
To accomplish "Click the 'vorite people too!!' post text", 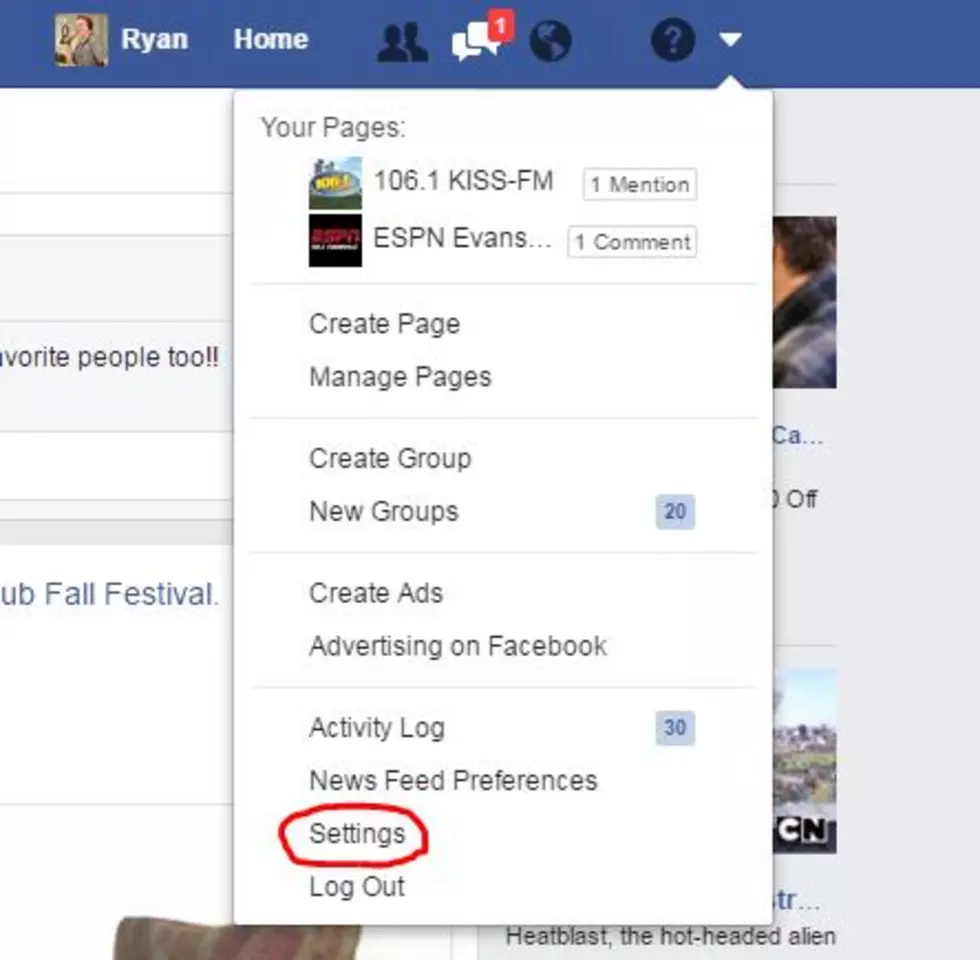I will (x=109, y=358).
